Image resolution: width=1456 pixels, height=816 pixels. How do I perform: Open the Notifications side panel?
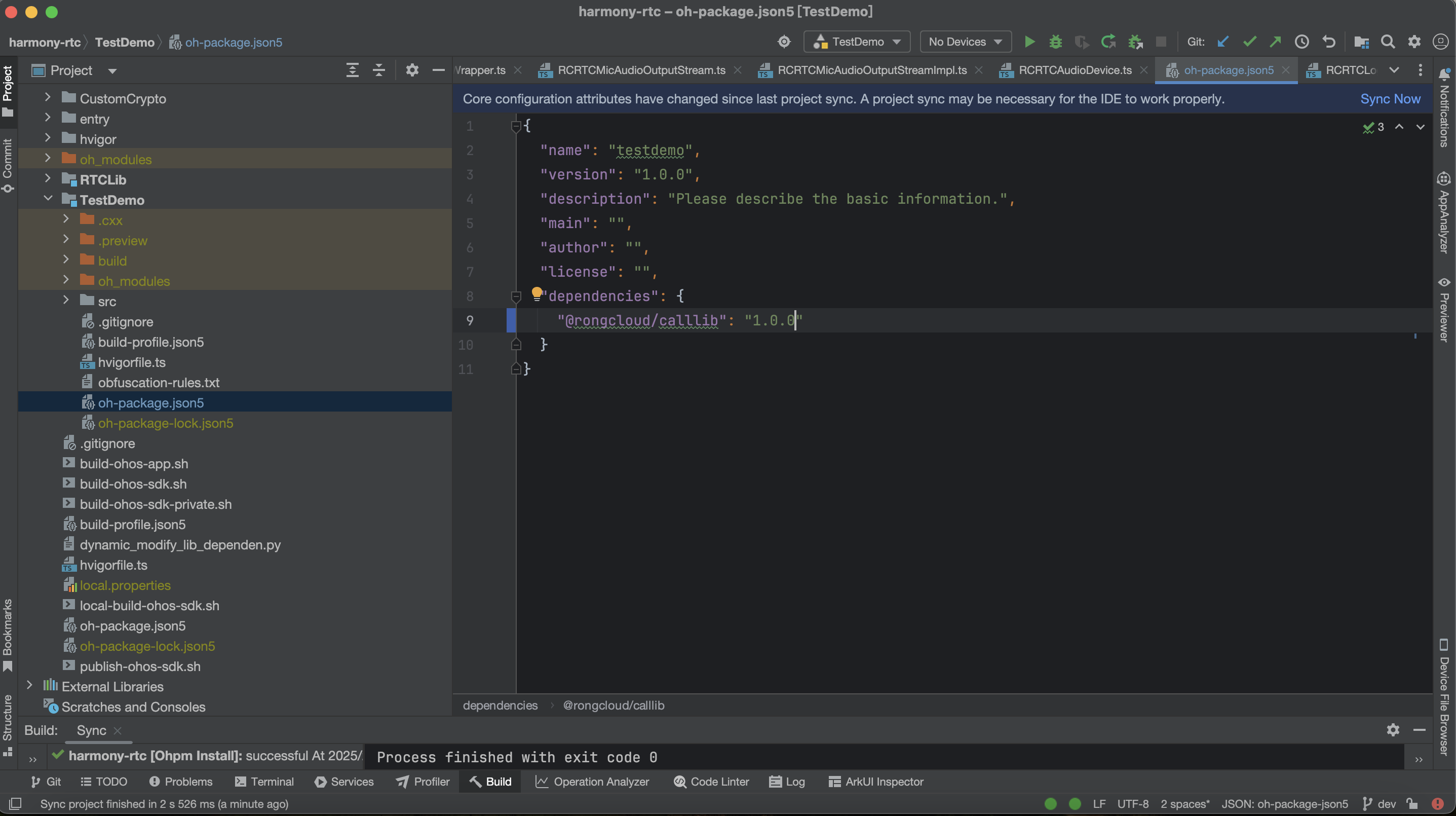pos(1444,107)
